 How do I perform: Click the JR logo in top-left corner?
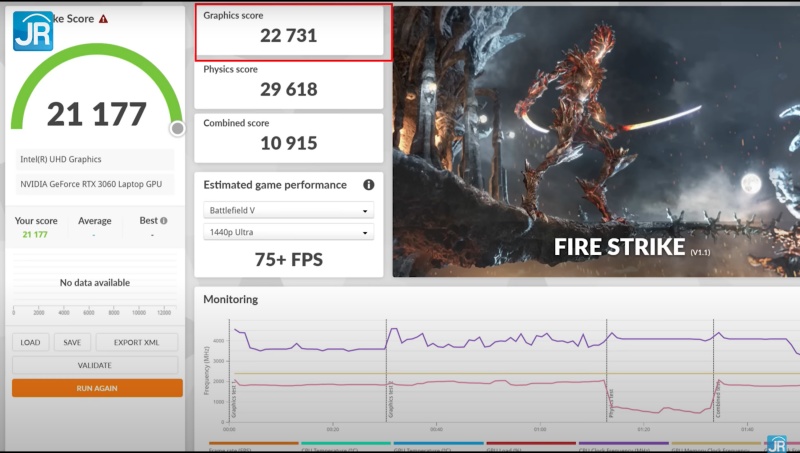point(32,30)
